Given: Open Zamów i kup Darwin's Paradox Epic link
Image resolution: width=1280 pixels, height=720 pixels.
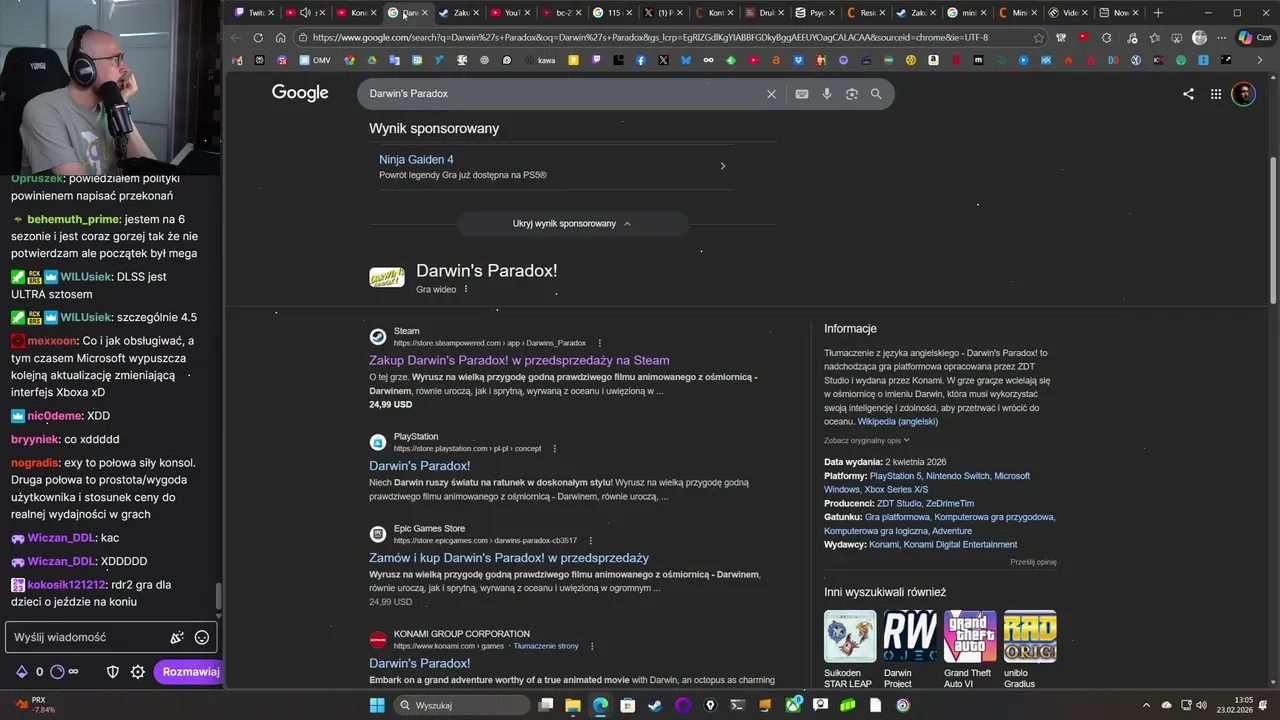Looking at the screenshot, I should 509,558.
